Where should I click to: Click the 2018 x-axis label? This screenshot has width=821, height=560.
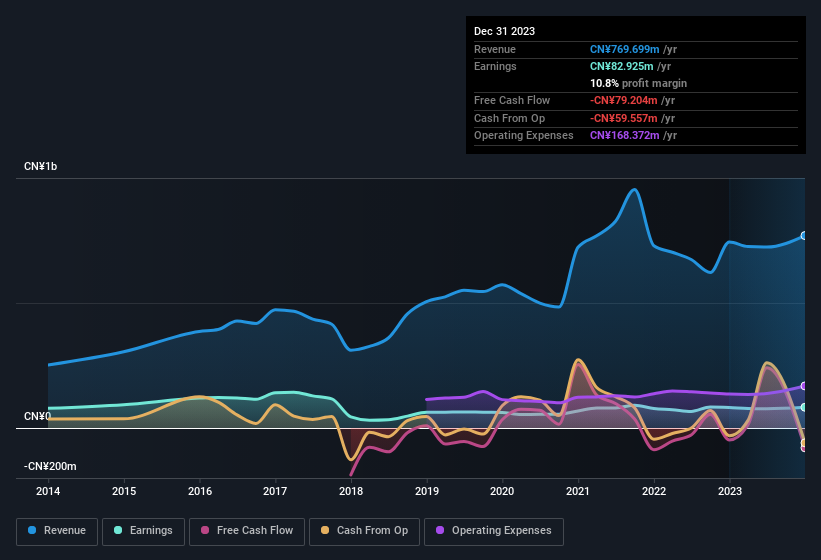351,491
